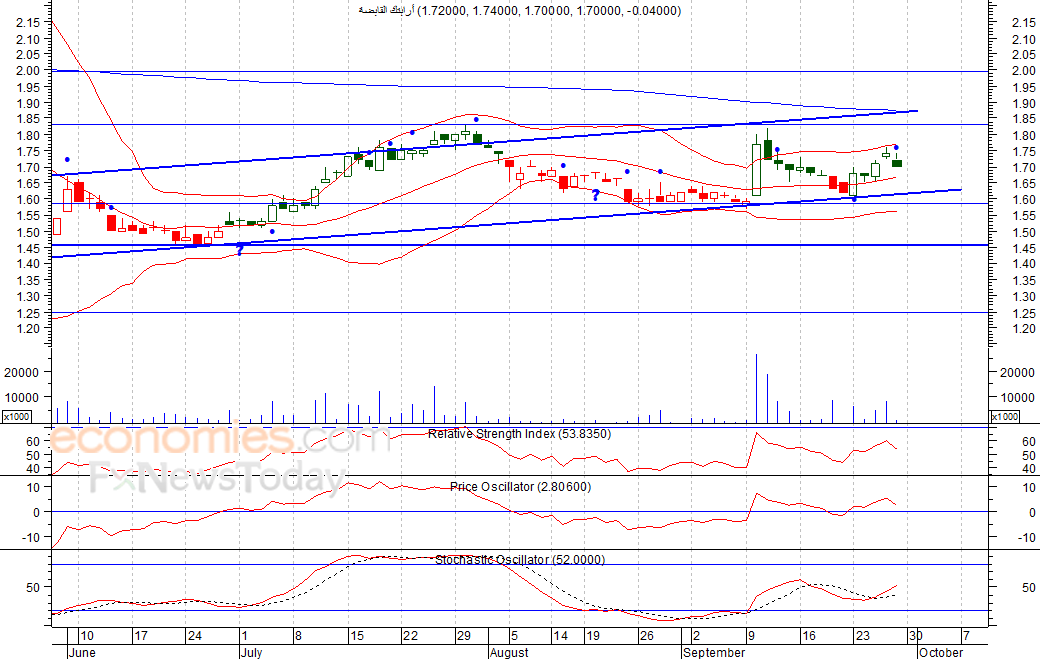This screenshot has width=1040, height=659.
Task: Click the July month label
Action: 251,652
